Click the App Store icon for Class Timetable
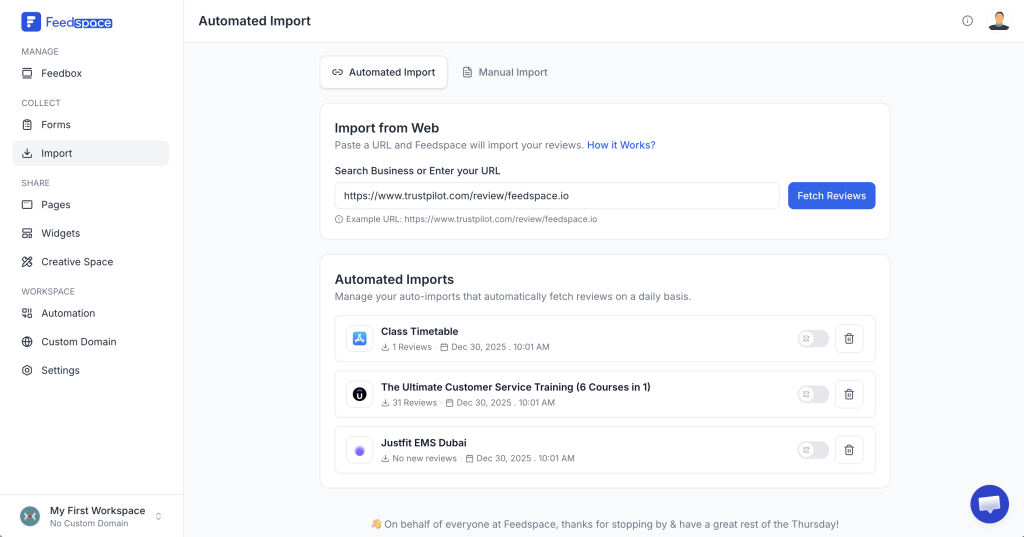The width and height of the screenshot is (1024, 537). pos(360,339)
